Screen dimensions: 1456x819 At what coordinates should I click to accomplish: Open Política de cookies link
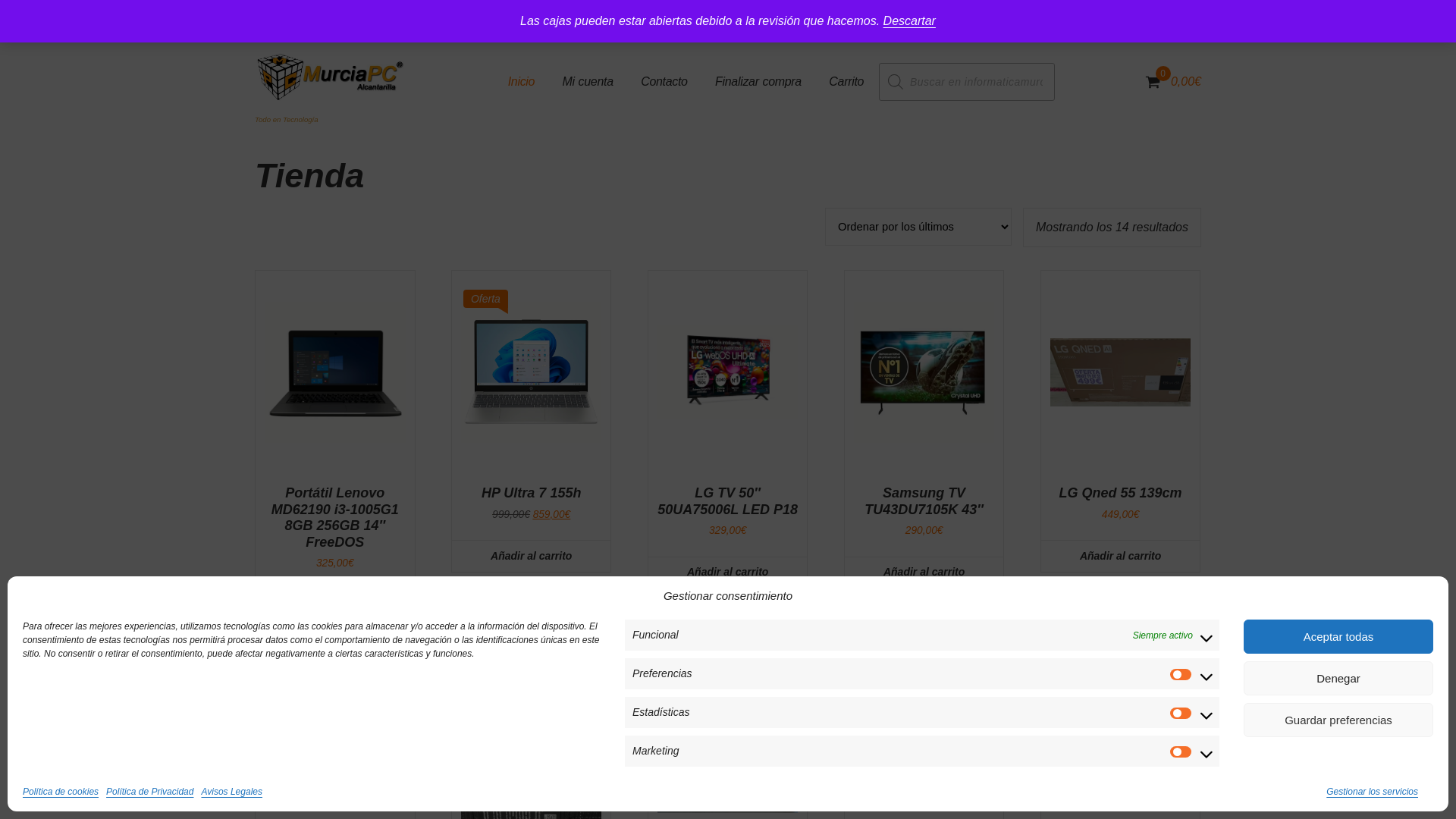(61, 792)
